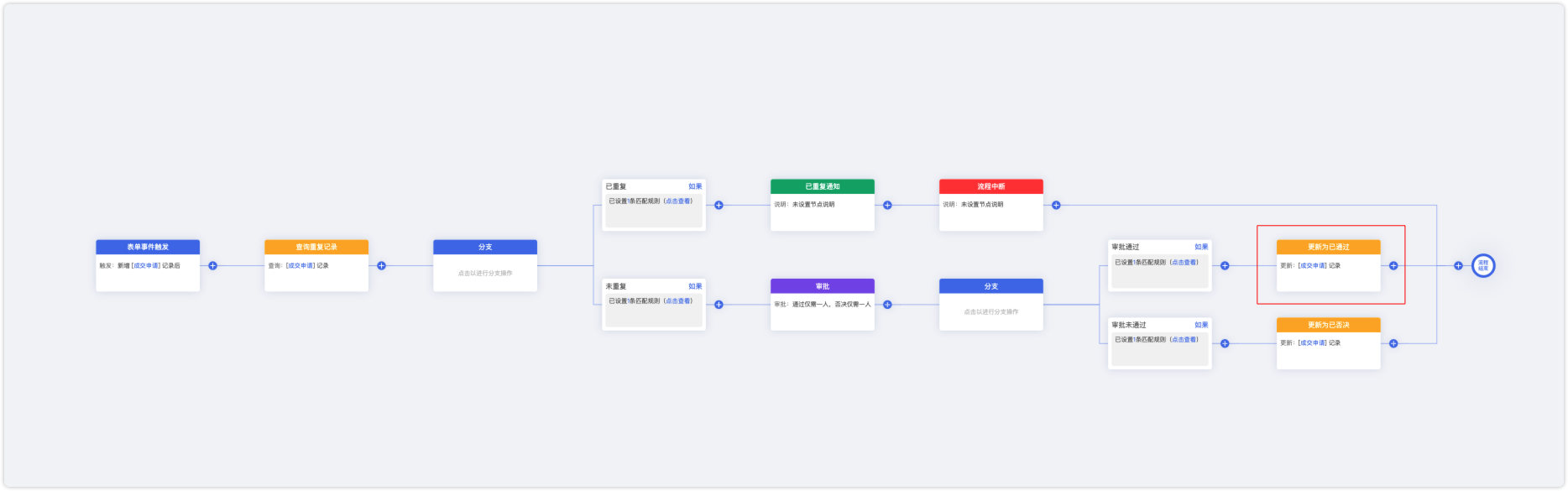
Task: Open the 更新为已通过 update node
Action: [1329, 266]
